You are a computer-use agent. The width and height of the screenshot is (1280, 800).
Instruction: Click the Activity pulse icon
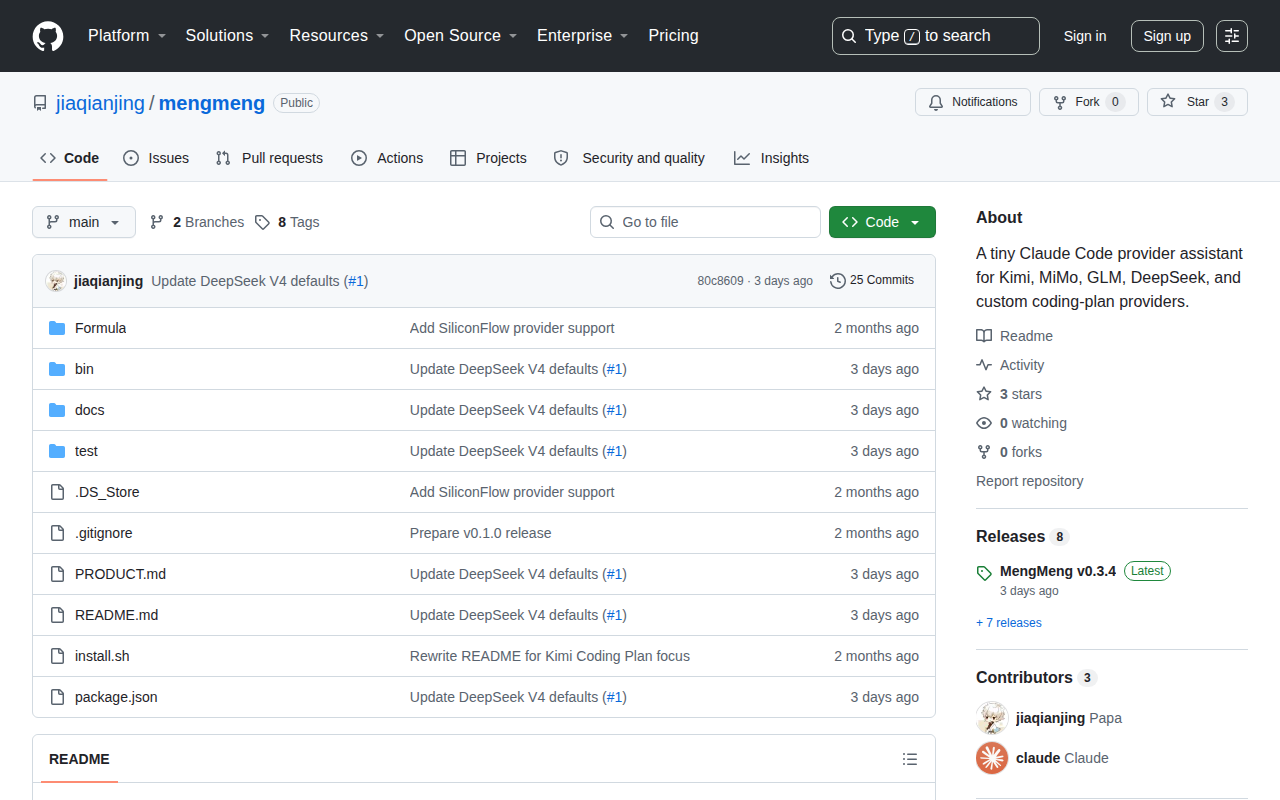coord(984,365)
